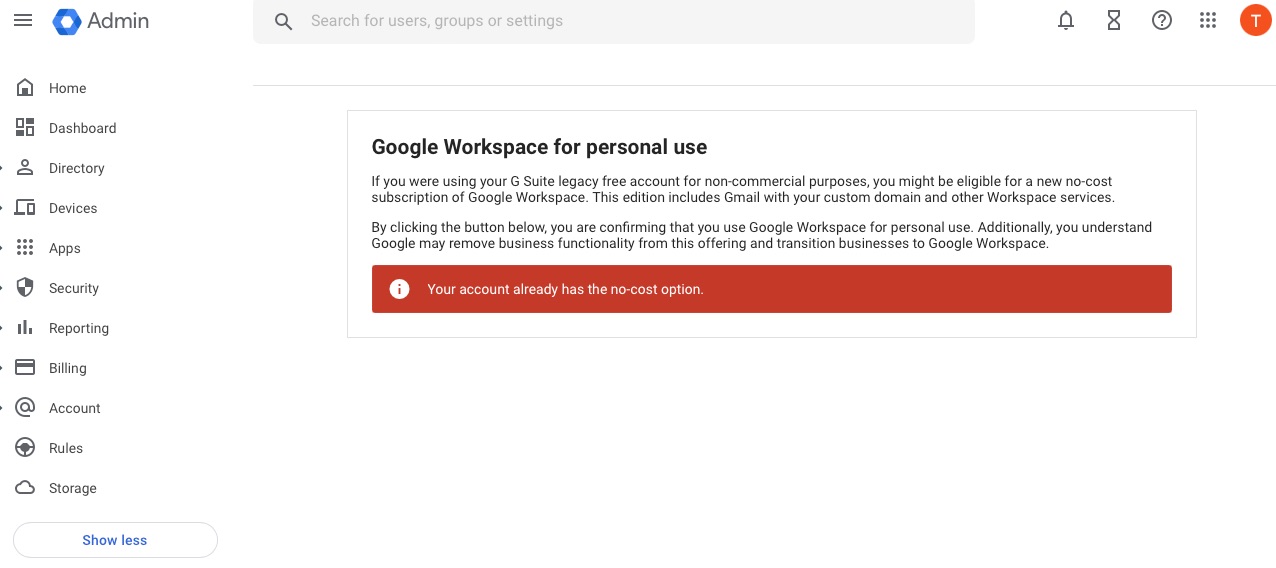Open the notifications bell

[1066, 21]
